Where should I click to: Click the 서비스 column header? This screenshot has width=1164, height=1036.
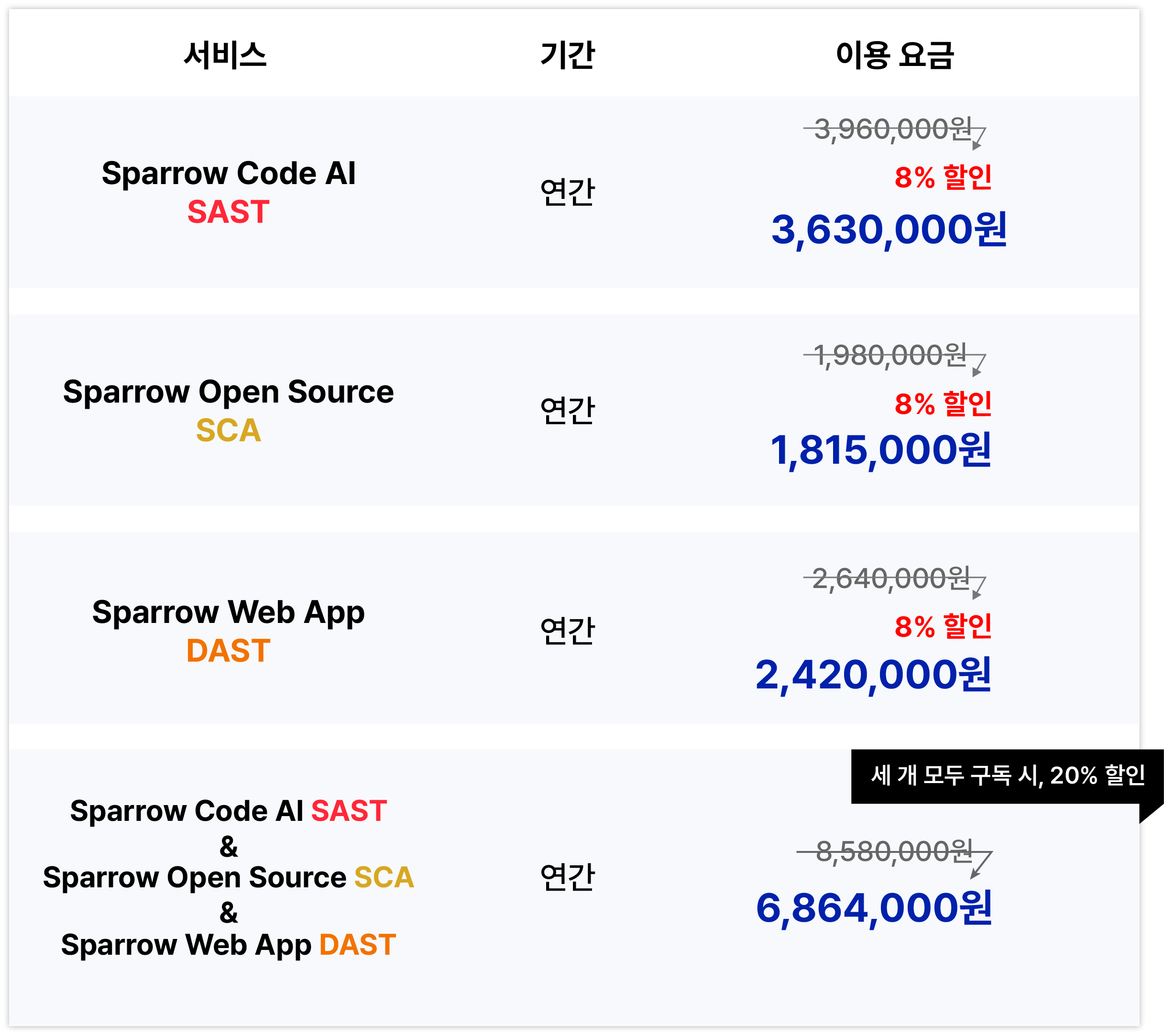coord(225,55)
